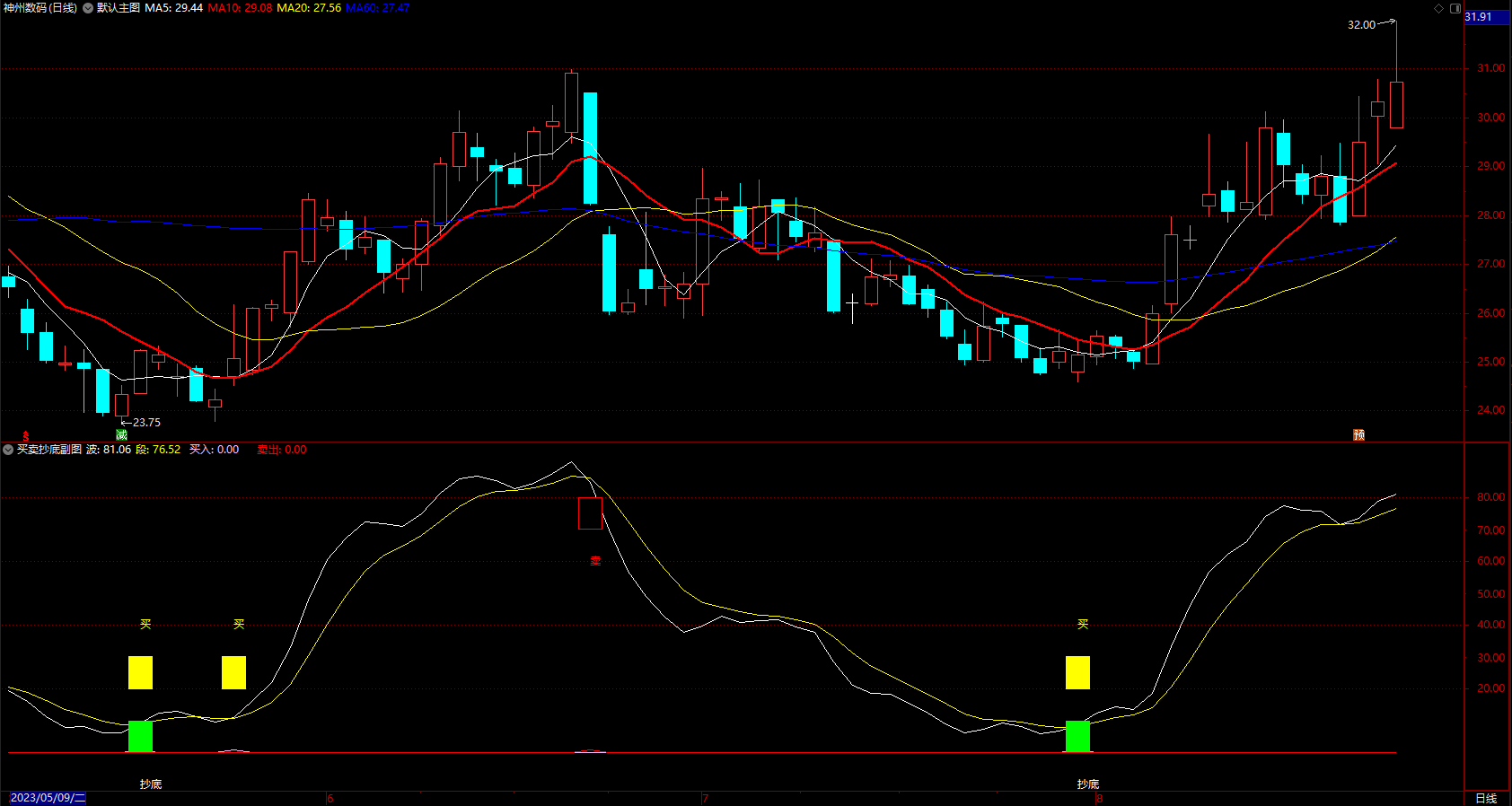Click the 32.00 high price annotation

1361,25
